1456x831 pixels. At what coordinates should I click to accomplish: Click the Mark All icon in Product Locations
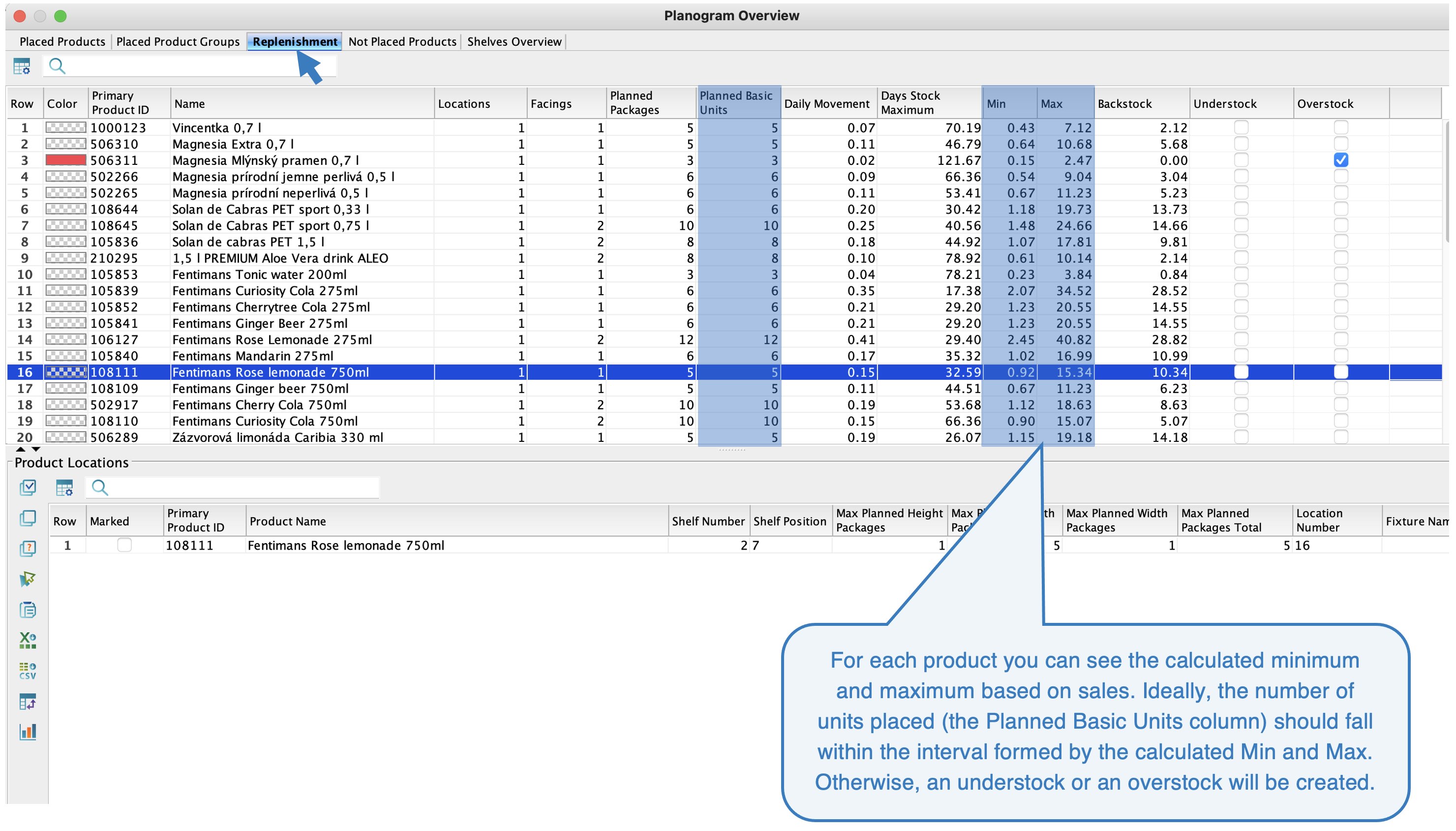pyautogui.click(x=28, y=488)
